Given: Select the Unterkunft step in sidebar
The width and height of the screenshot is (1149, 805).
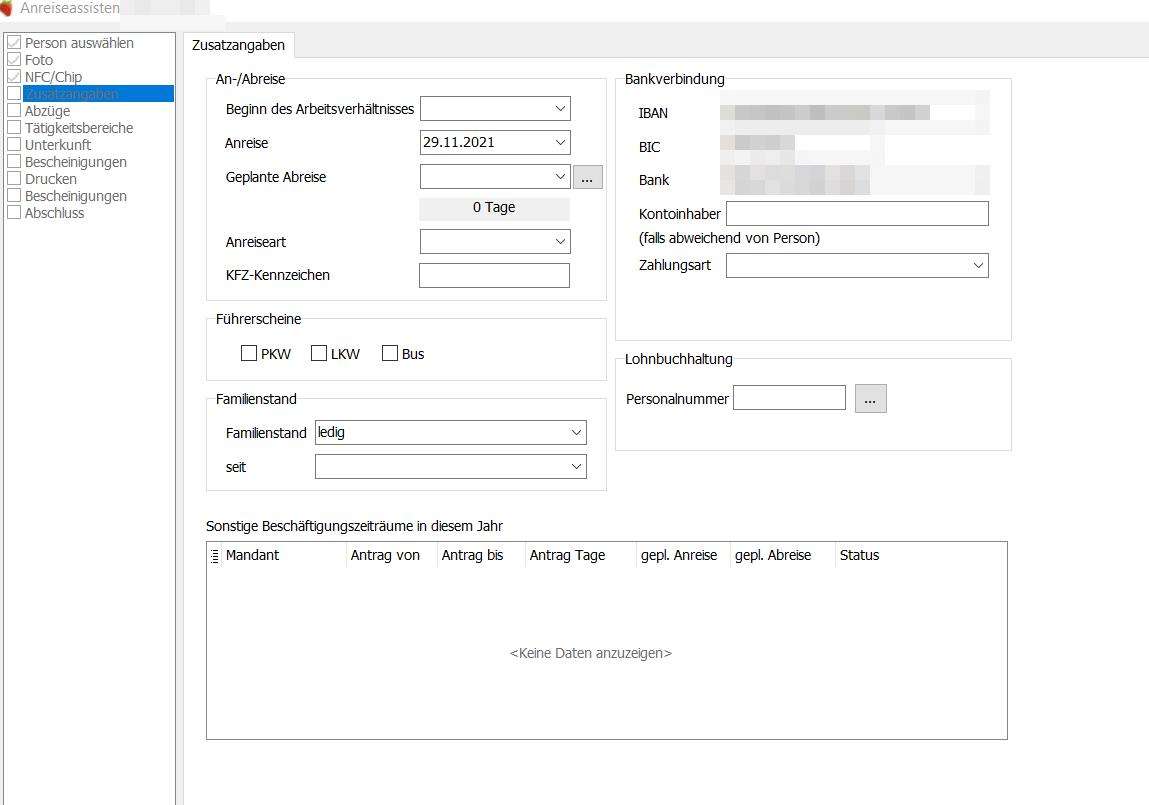Looking at the screenshot, I should [x=58, y=145].
